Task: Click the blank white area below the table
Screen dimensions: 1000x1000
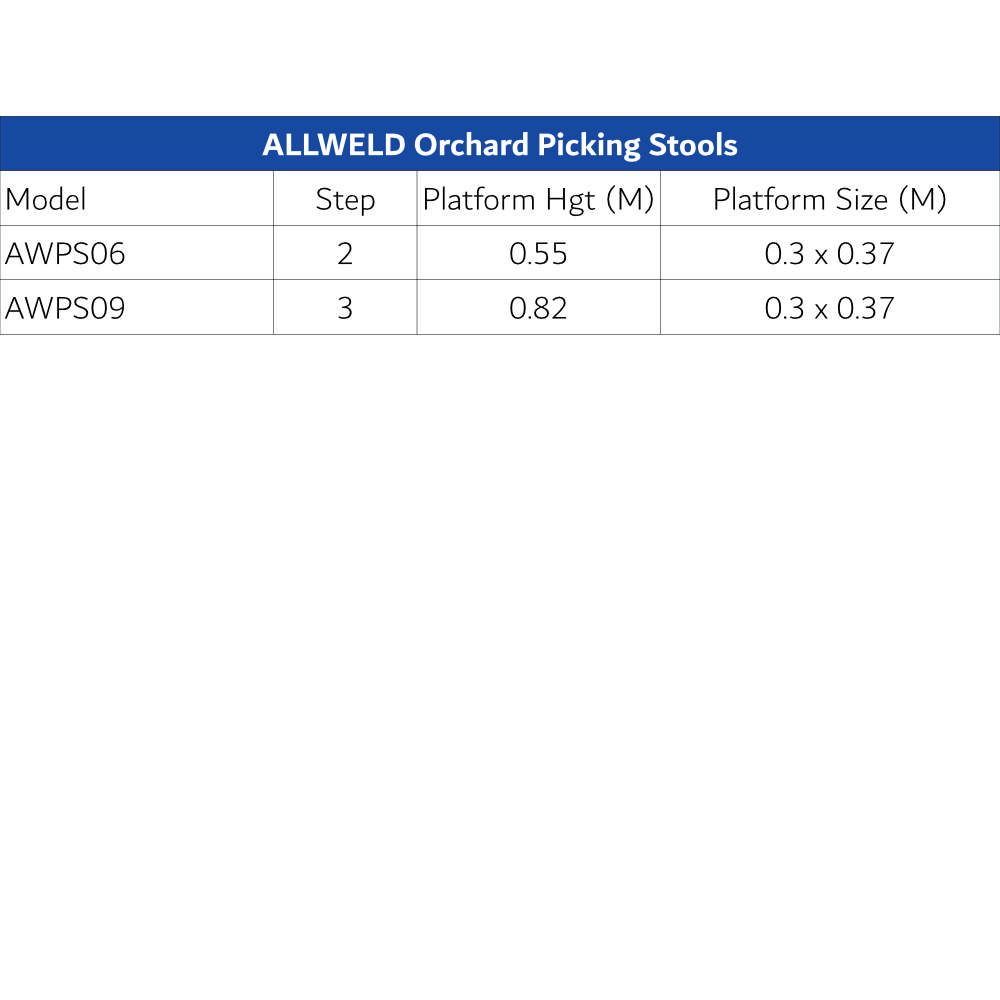Action: (x=500, y=650)
